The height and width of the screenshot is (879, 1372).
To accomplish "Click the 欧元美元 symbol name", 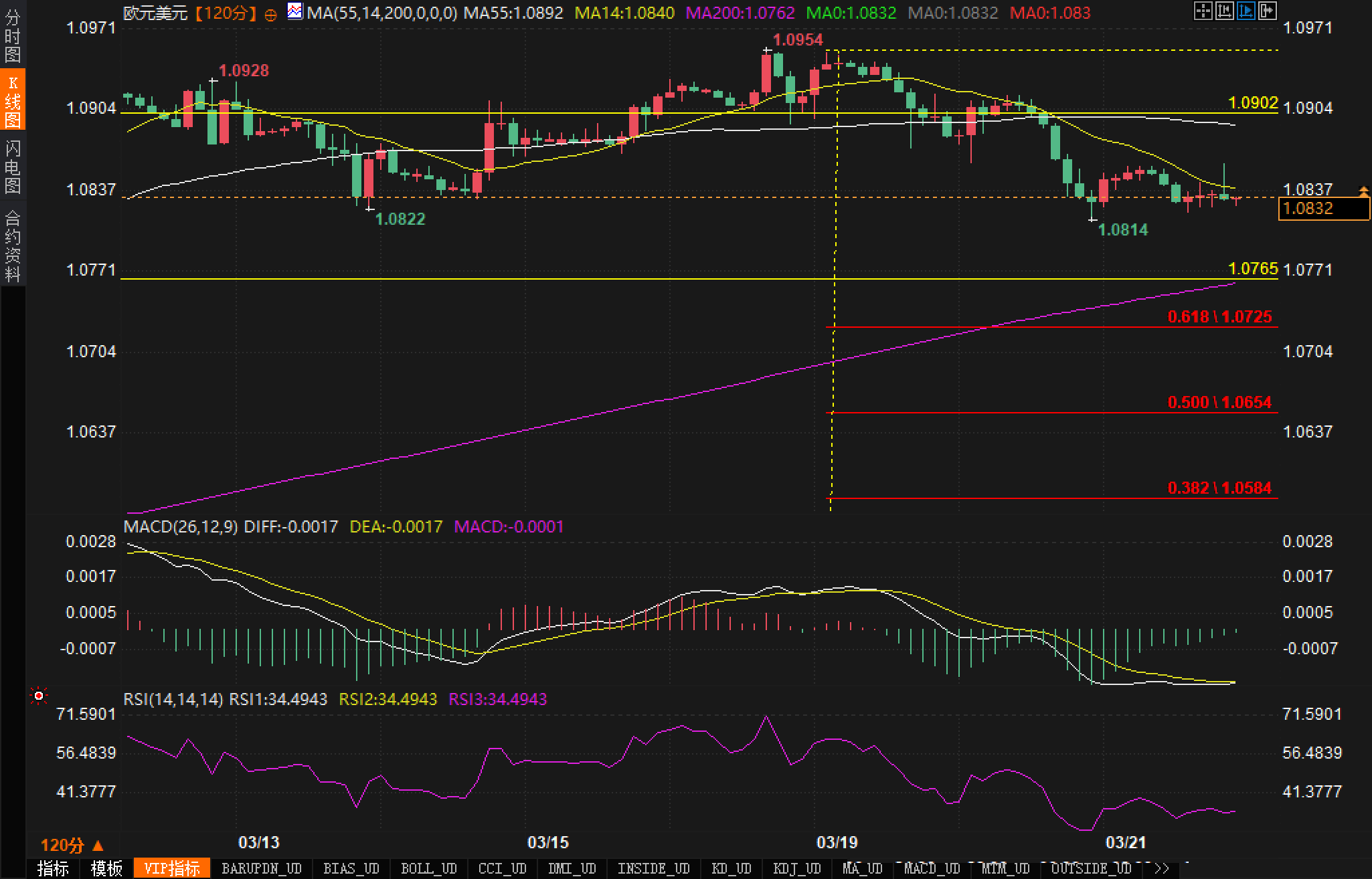I will (x=155, y=13).
